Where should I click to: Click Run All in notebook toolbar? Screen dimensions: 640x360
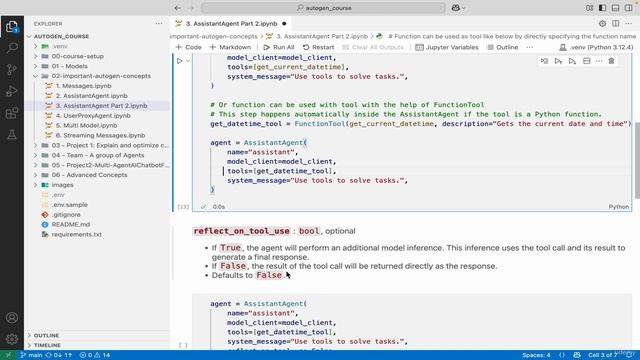(279, 47)
